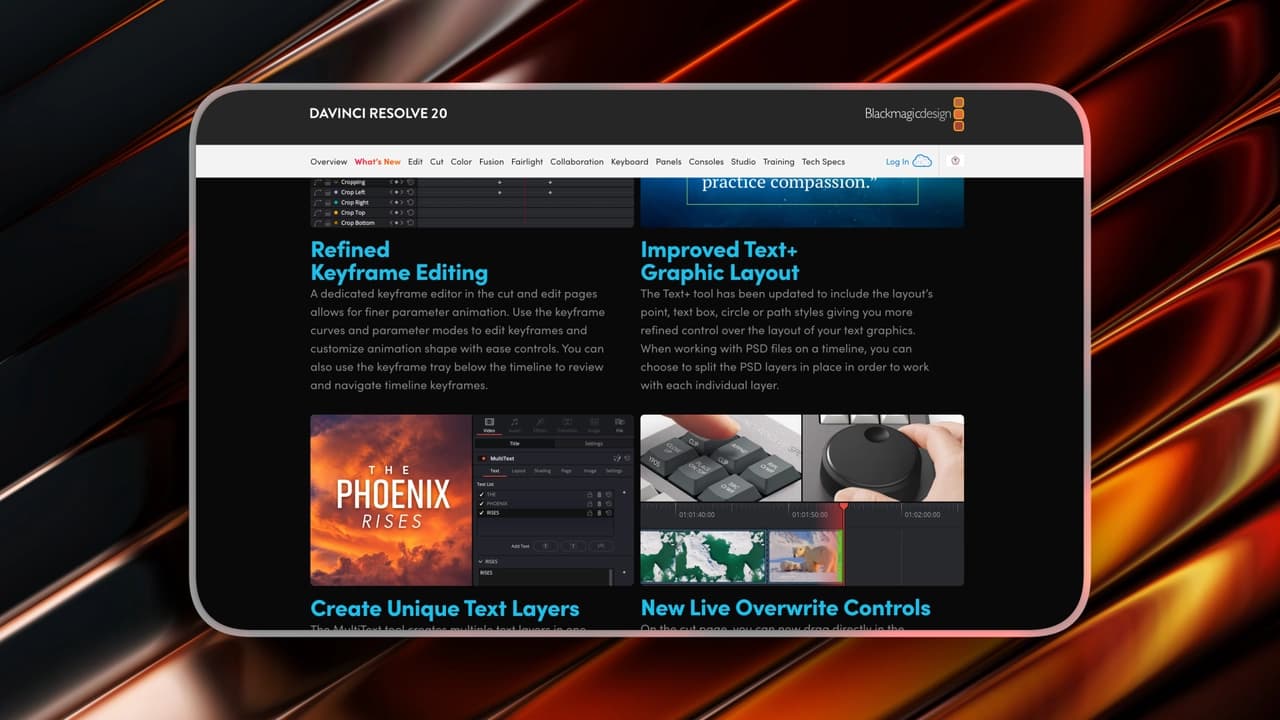Open the region selector icon in navbar
Screen dimensions: 1280x720
tap(955, 161)
